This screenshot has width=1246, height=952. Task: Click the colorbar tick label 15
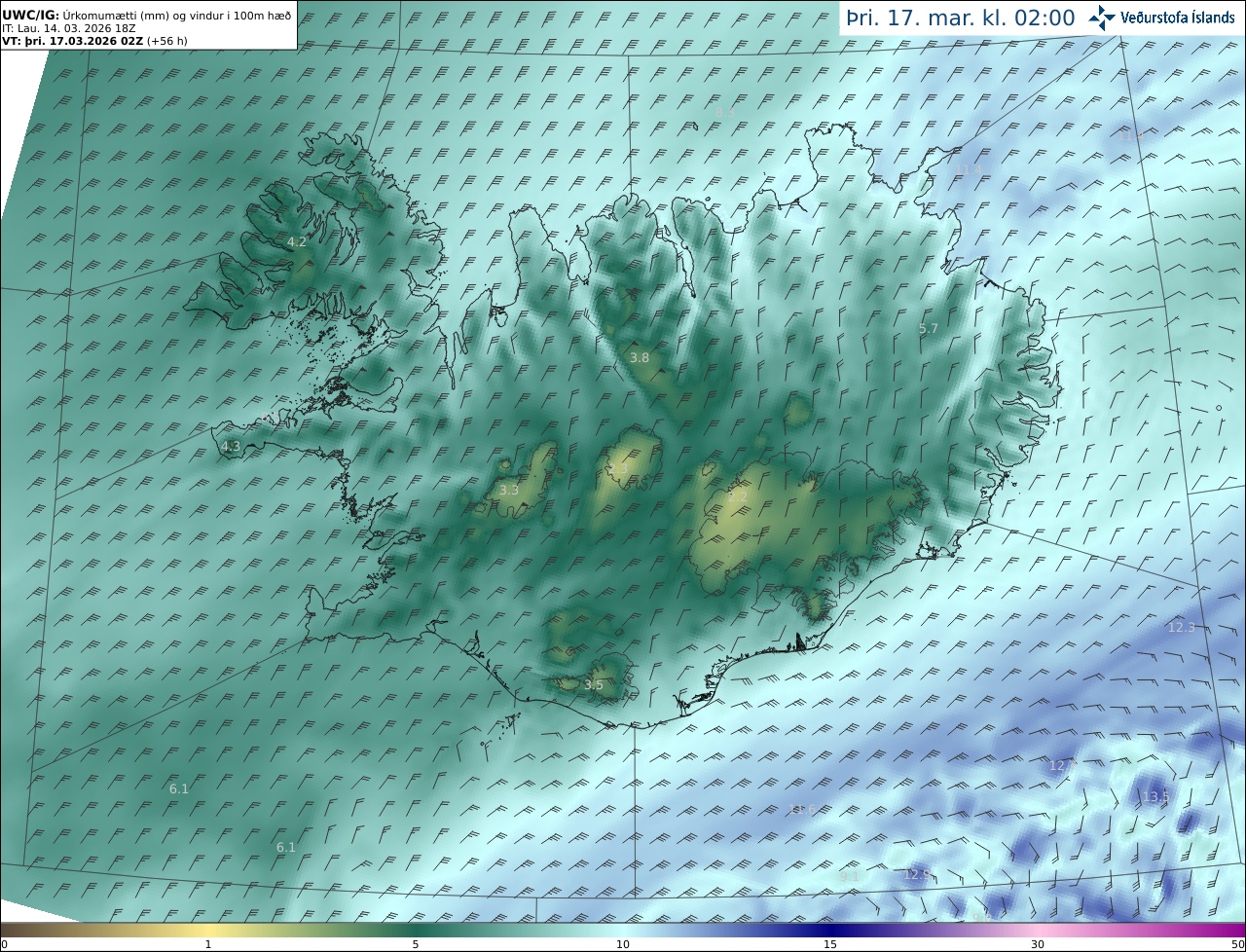pos(830,944)
